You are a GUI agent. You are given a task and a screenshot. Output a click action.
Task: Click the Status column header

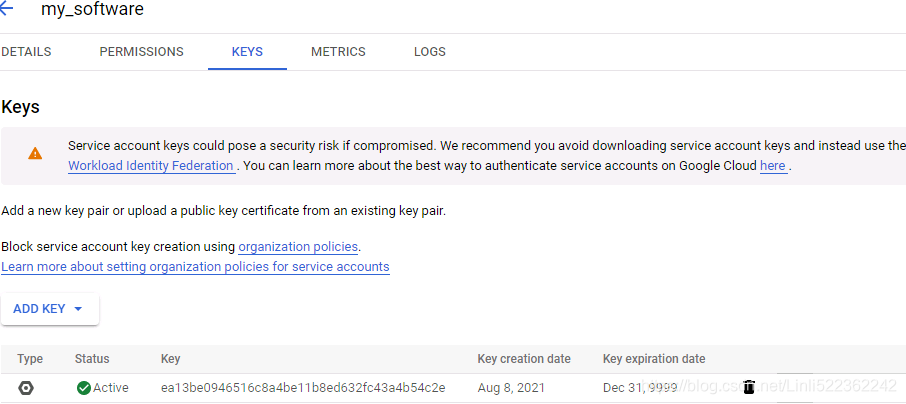coord(92,359)
